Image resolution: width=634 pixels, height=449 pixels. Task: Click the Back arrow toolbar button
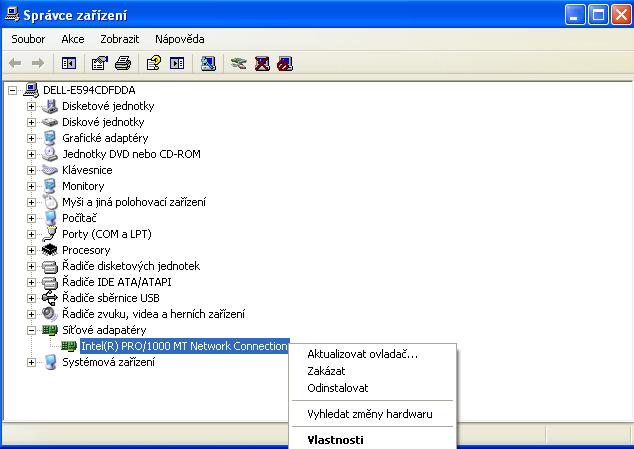click(15, 63)
